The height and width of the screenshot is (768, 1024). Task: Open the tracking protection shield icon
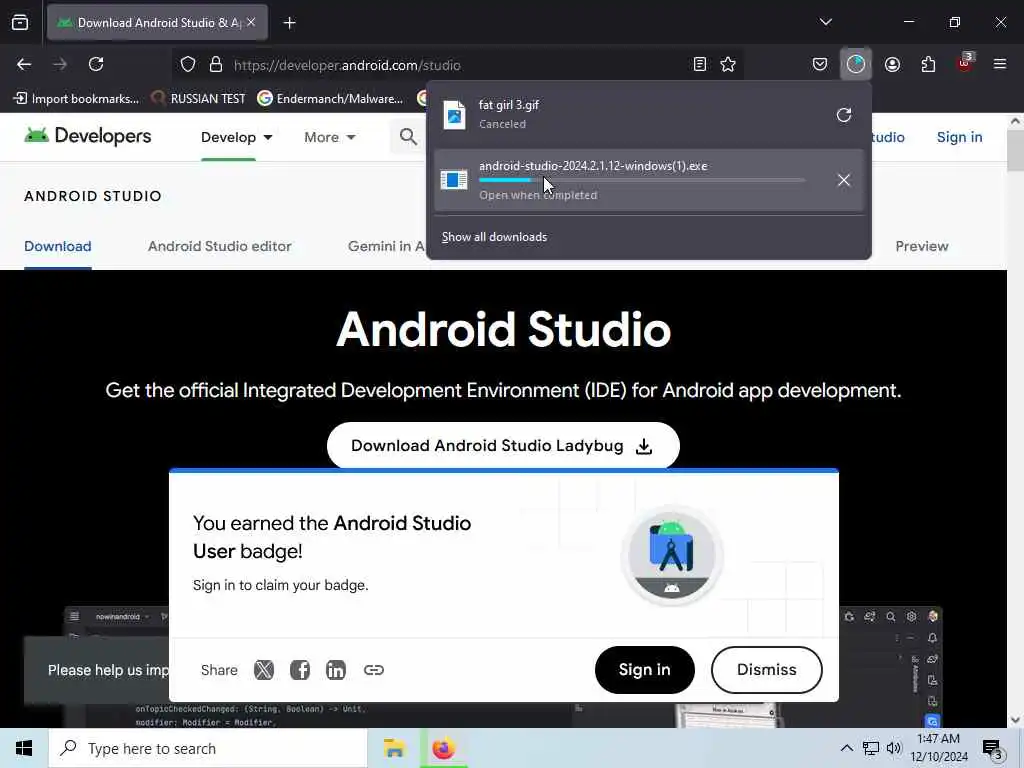click(x=188, y=65)
